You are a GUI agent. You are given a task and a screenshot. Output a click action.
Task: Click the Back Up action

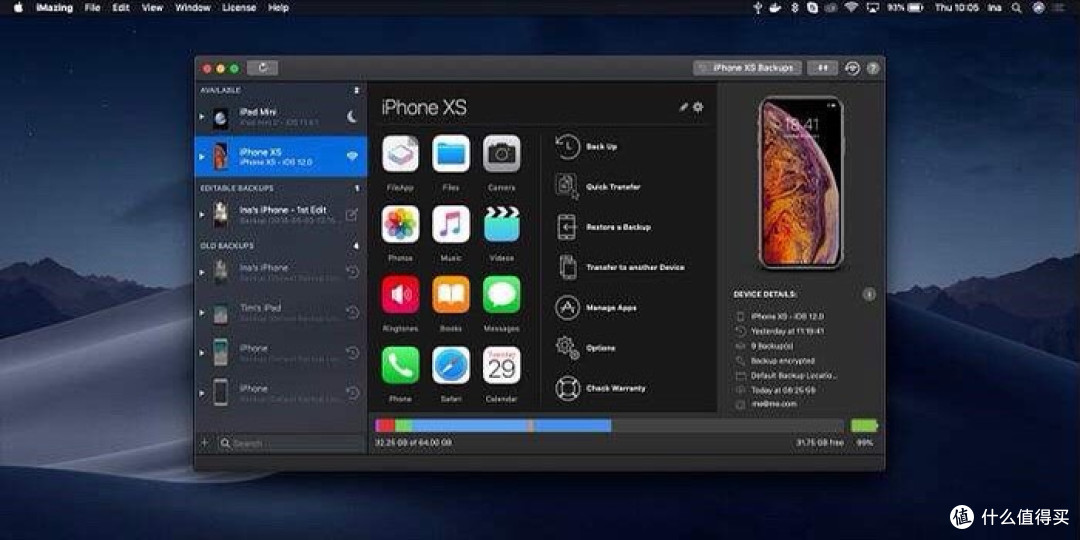(x=587, y=147)
